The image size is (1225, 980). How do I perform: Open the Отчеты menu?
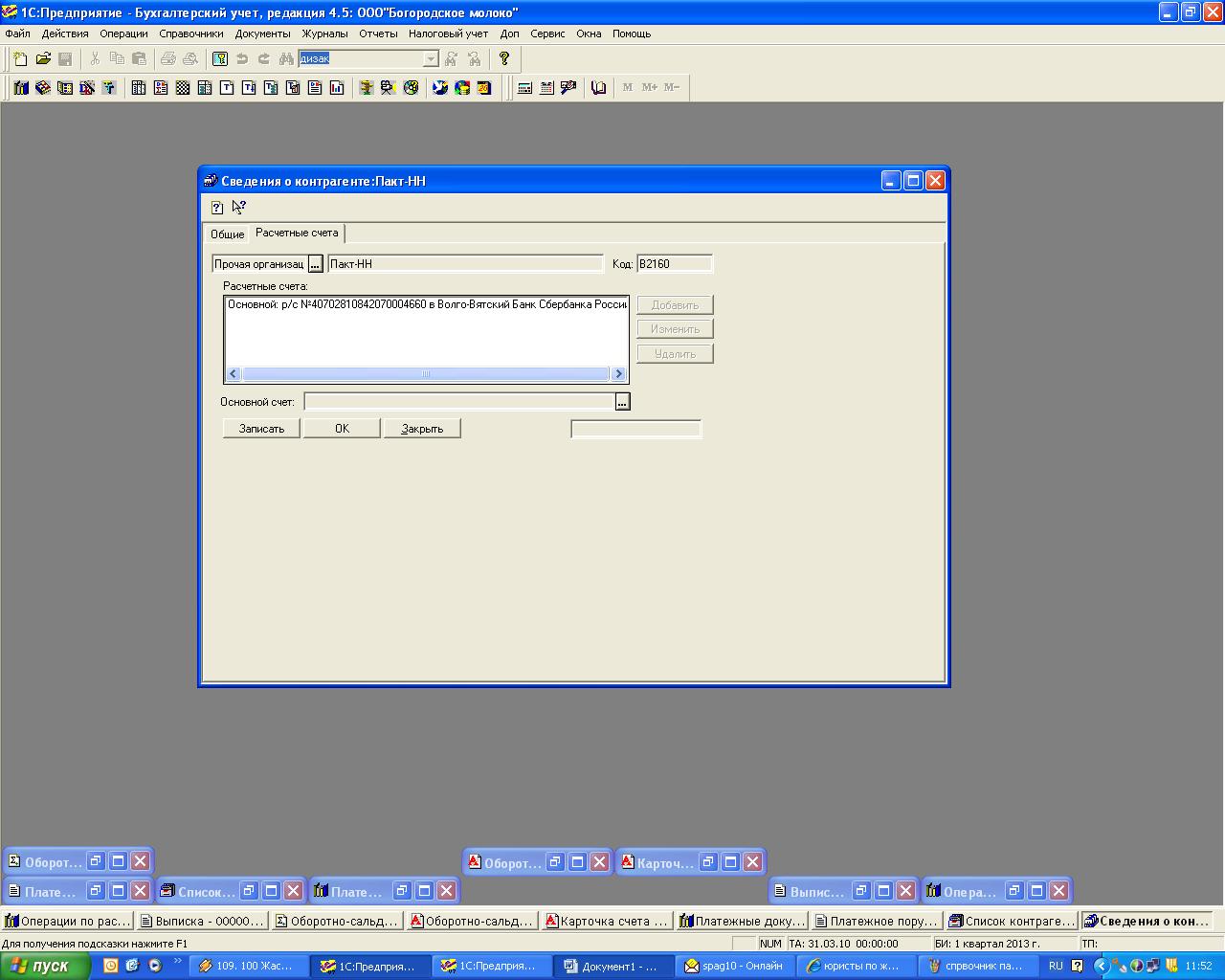click(378, 33)
